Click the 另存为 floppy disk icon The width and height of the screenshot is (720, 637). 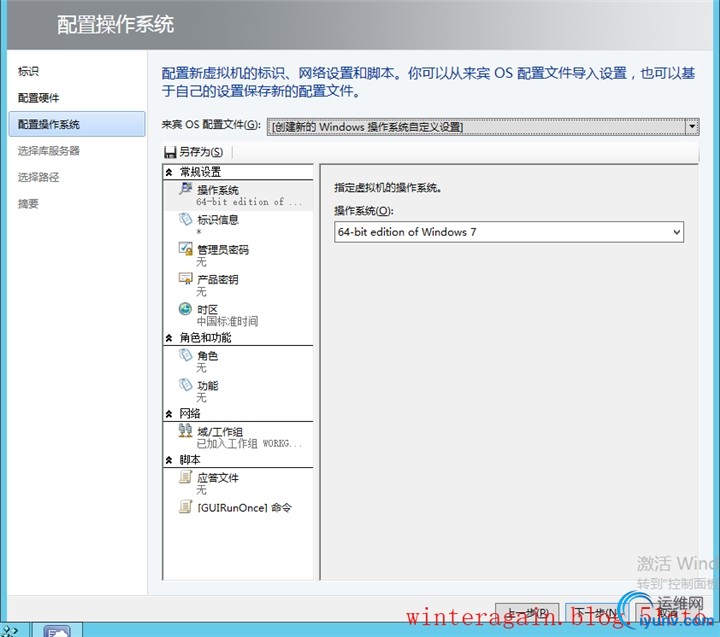point(170,152)
